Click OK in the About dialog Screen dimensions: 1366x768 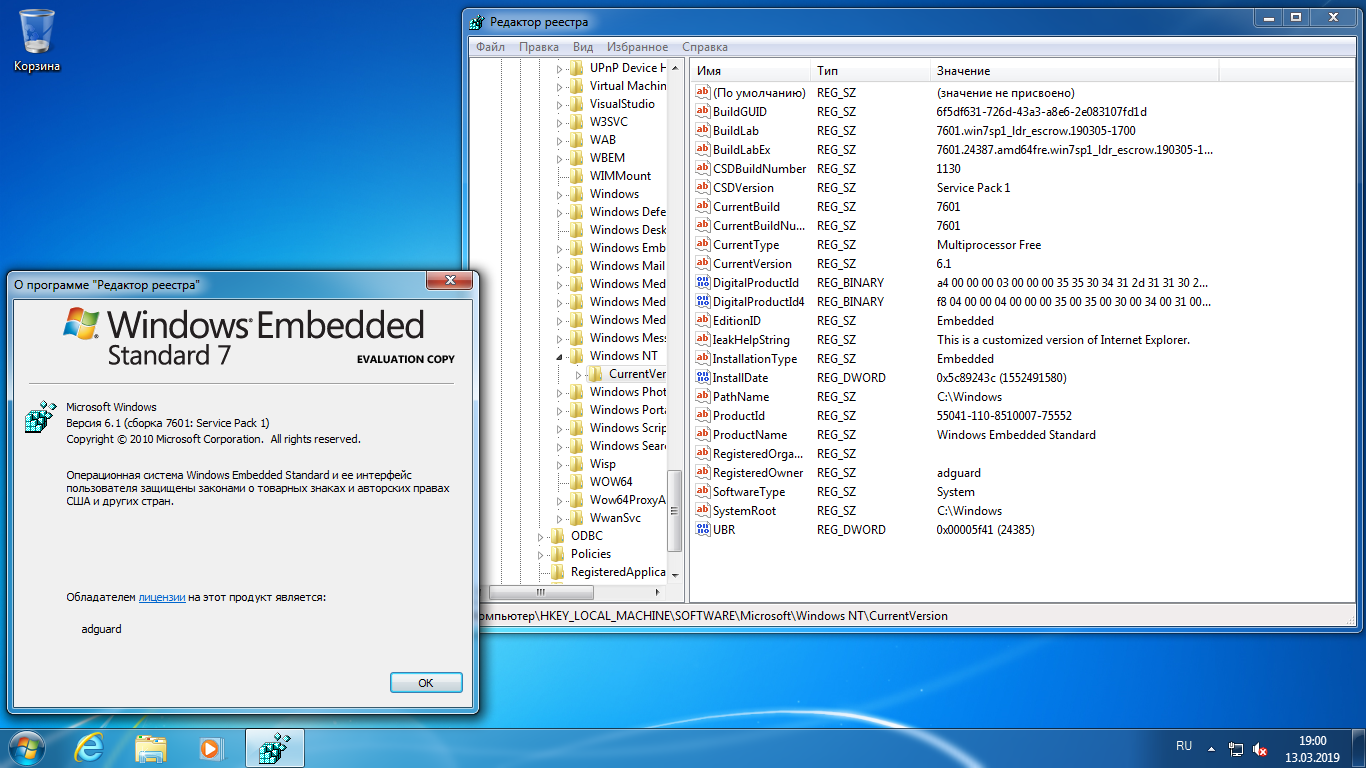pos(426,683)
